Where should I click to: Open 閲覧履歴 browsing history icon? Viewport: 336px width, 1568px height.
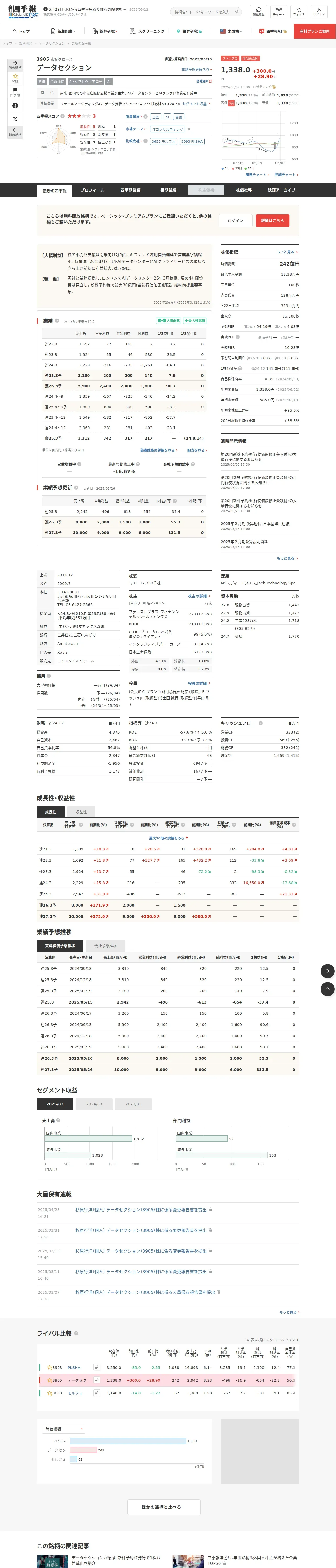[x=259, y=11]
